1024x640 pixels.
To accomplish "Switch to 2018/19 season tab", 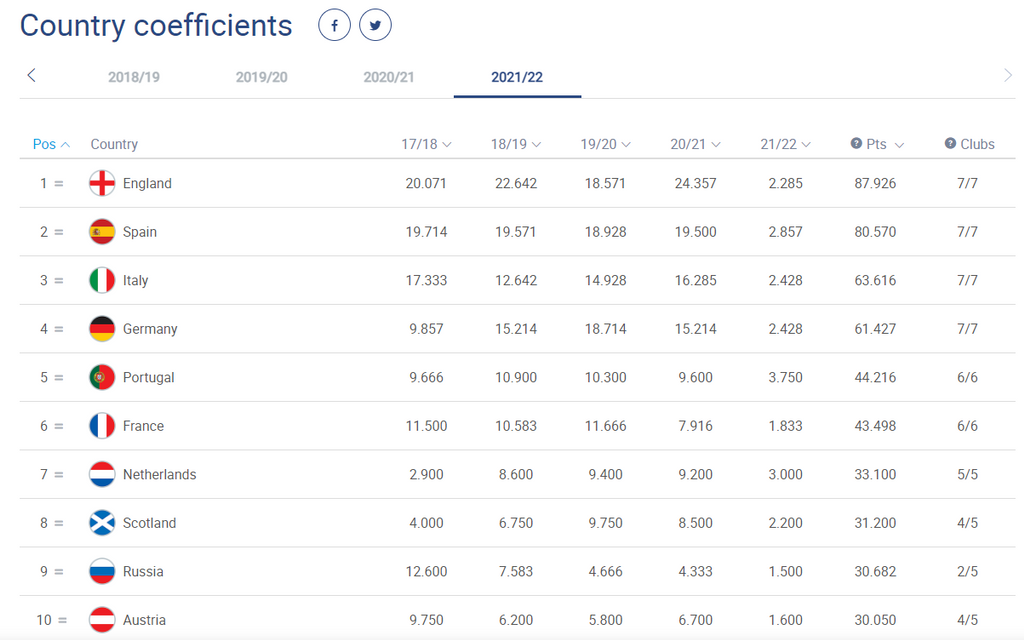I will pyautogui.click(x=134, y=77).
